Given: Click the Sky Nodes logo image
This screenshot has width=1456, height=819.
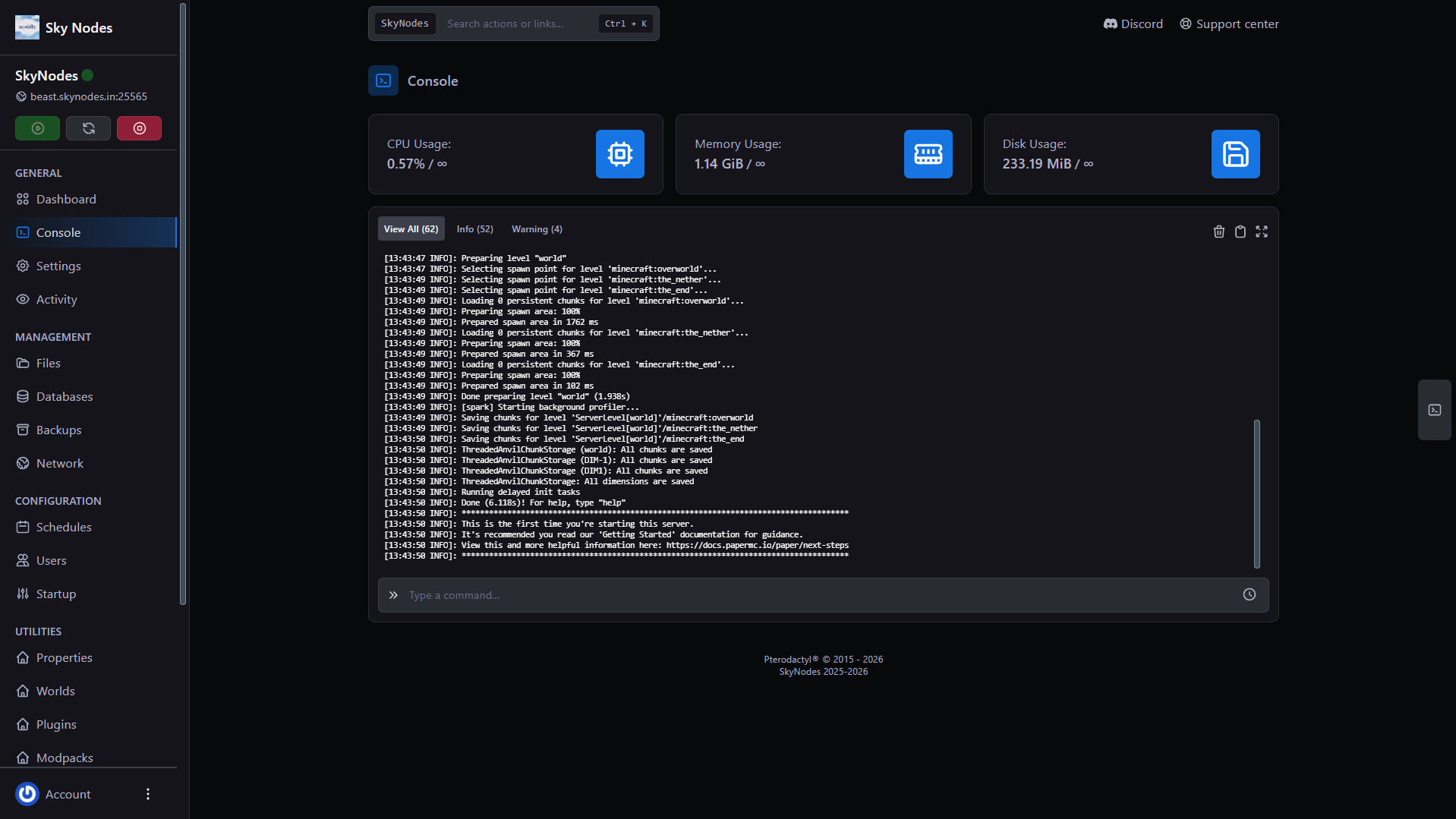Looking at the screenshot, I should tap(27, 27).
